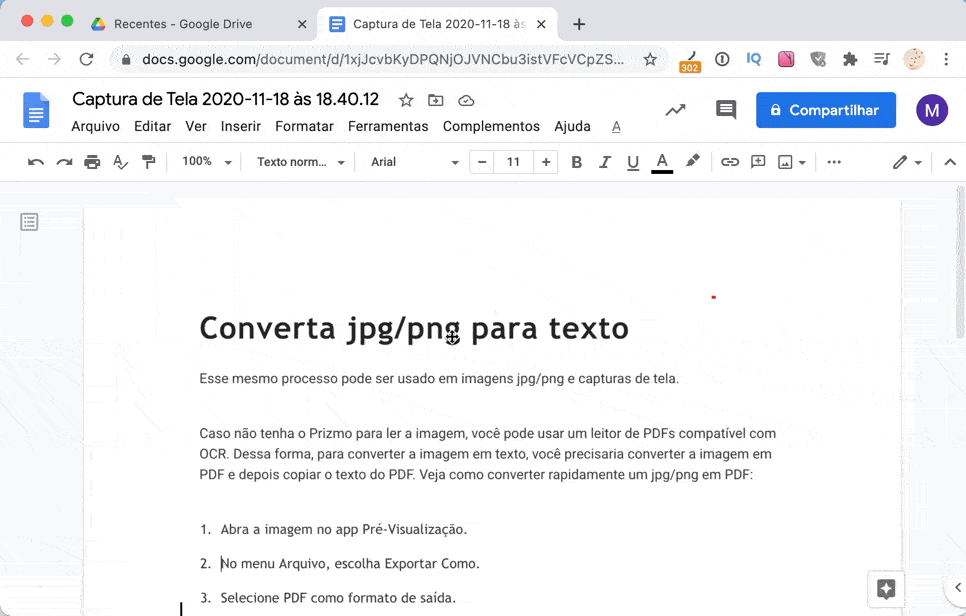Open the Texto normal style dropdown
This screenshot has height=616, width=966.
[x=301, y=162]
